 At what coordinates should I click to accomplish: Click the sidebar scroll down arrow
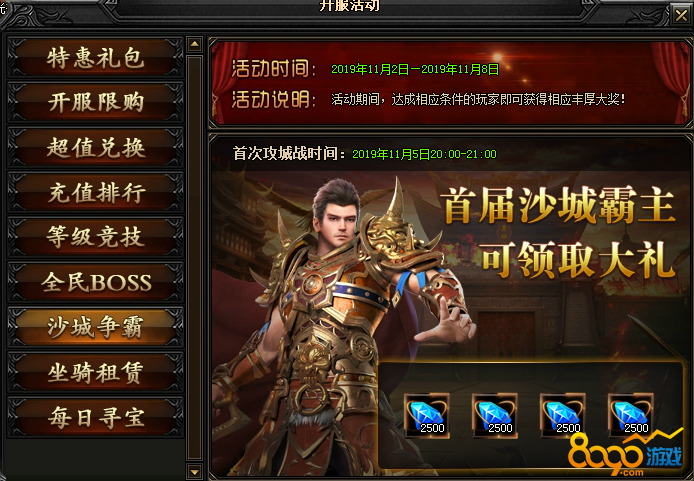(194, 472)
